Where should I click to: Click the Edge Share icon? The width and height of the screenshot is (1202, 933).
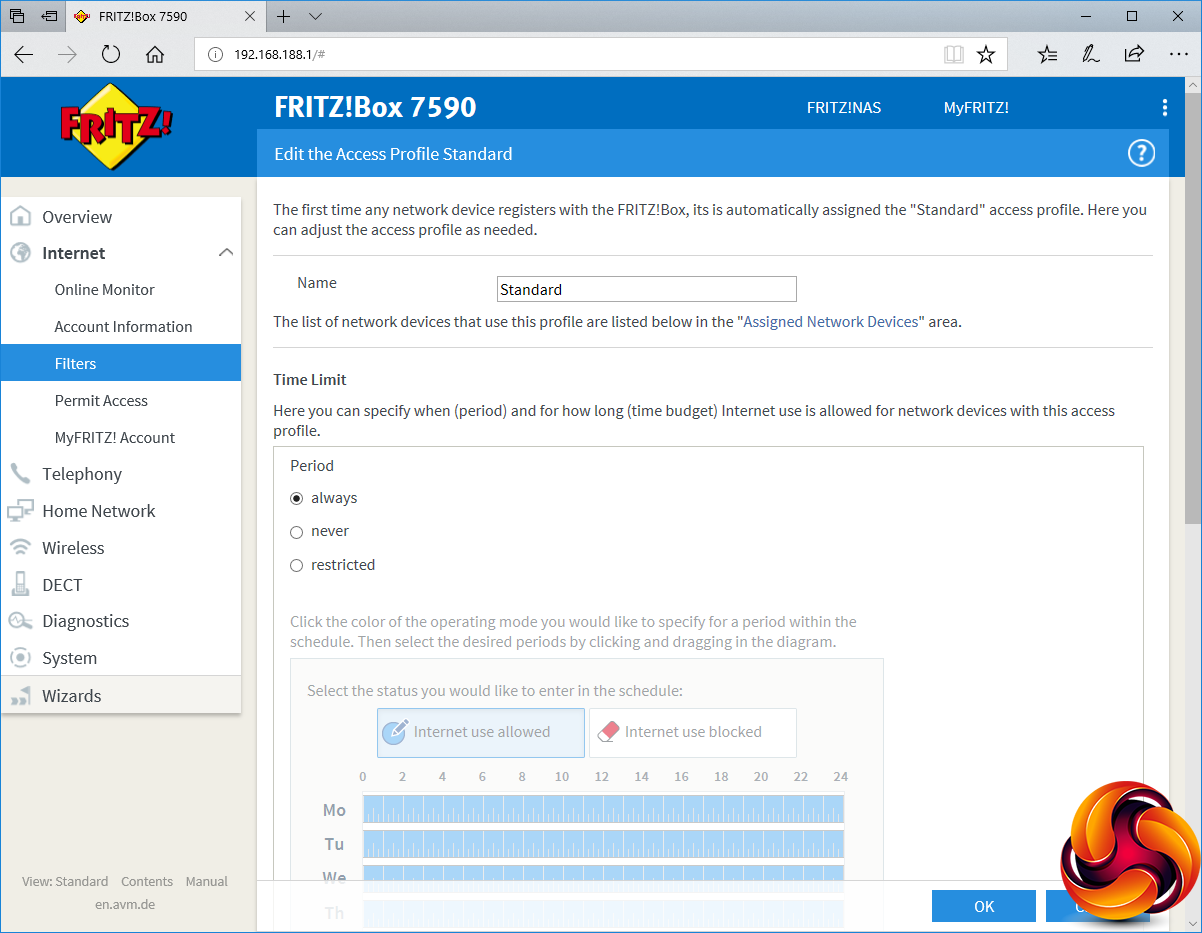(1134, 55)
